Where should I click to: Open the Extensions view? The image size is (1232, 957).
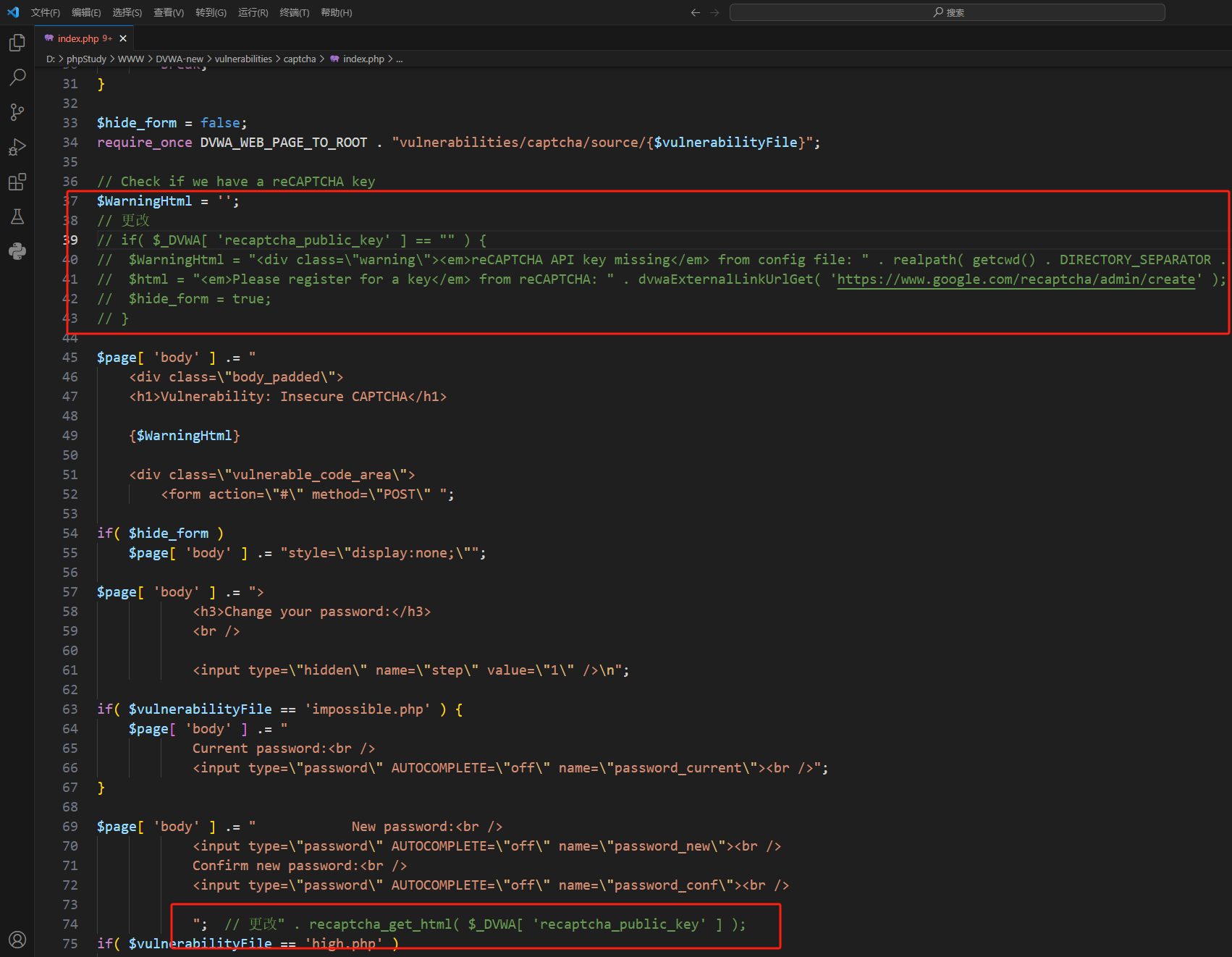point(17,182)
